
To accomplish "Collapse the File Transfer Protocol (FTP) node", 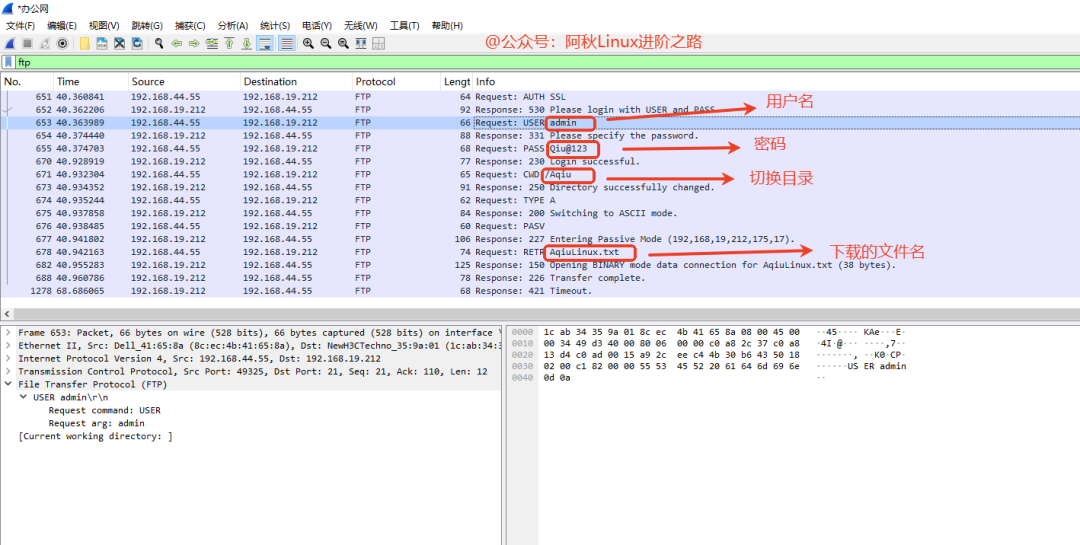I will point(8,384).
